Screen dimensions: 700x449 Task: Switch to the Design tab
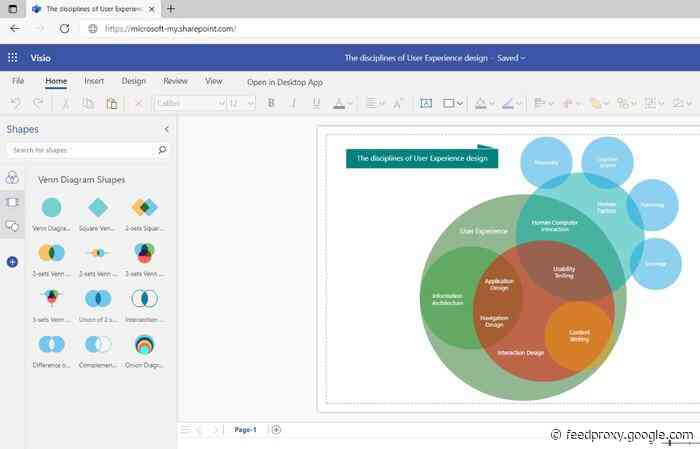coord(133,81)
